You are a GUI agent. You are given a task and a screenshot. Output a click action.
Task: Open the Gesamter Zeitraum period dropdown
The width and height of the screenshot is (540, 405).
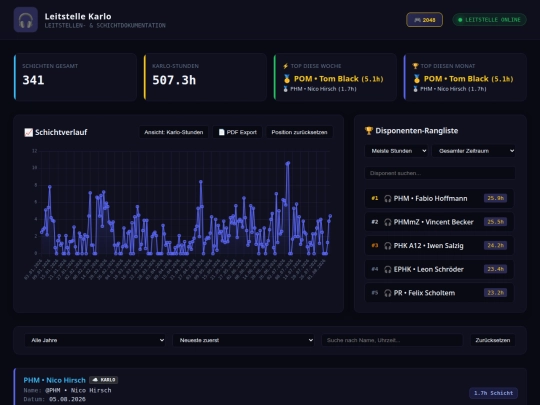(474, 151)
